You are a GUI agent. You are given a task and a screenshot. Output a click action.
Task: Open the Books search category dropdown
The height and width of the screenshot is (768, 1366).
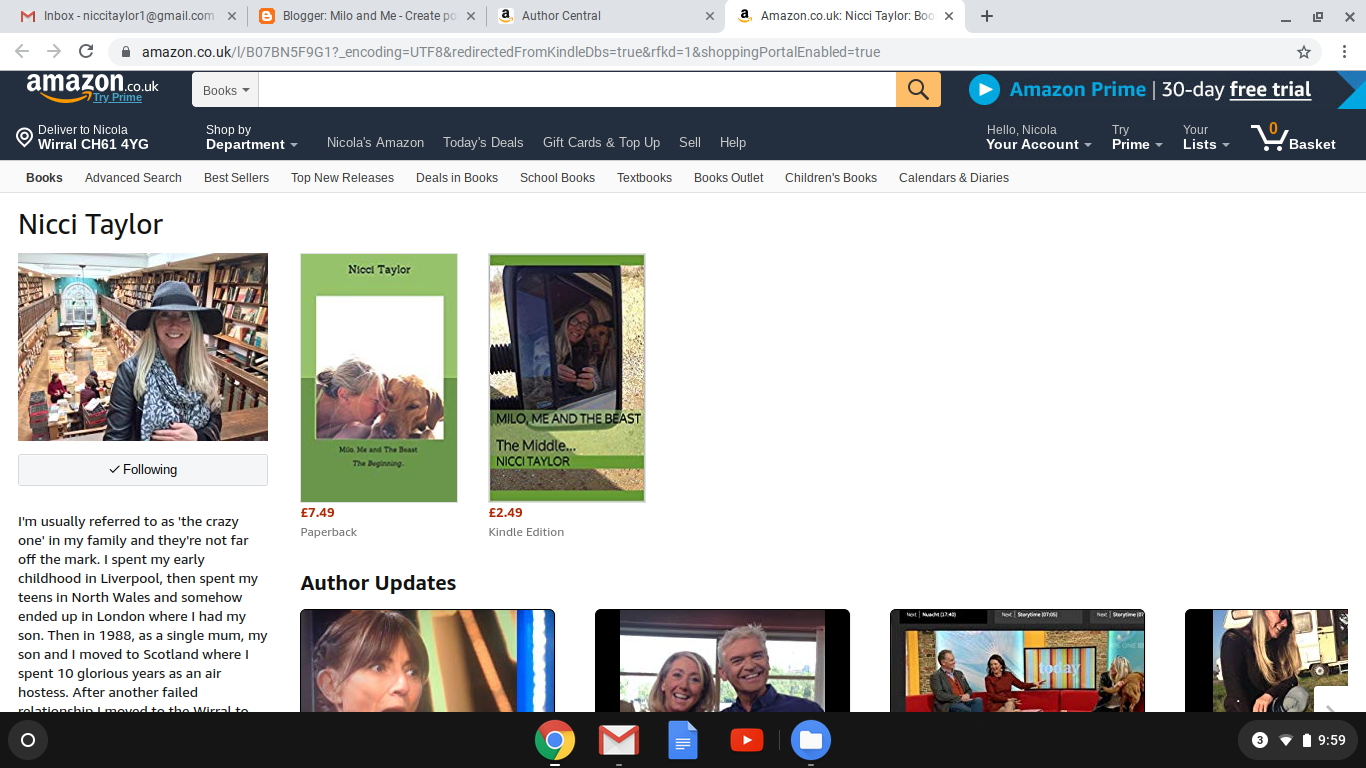point(225,90)
